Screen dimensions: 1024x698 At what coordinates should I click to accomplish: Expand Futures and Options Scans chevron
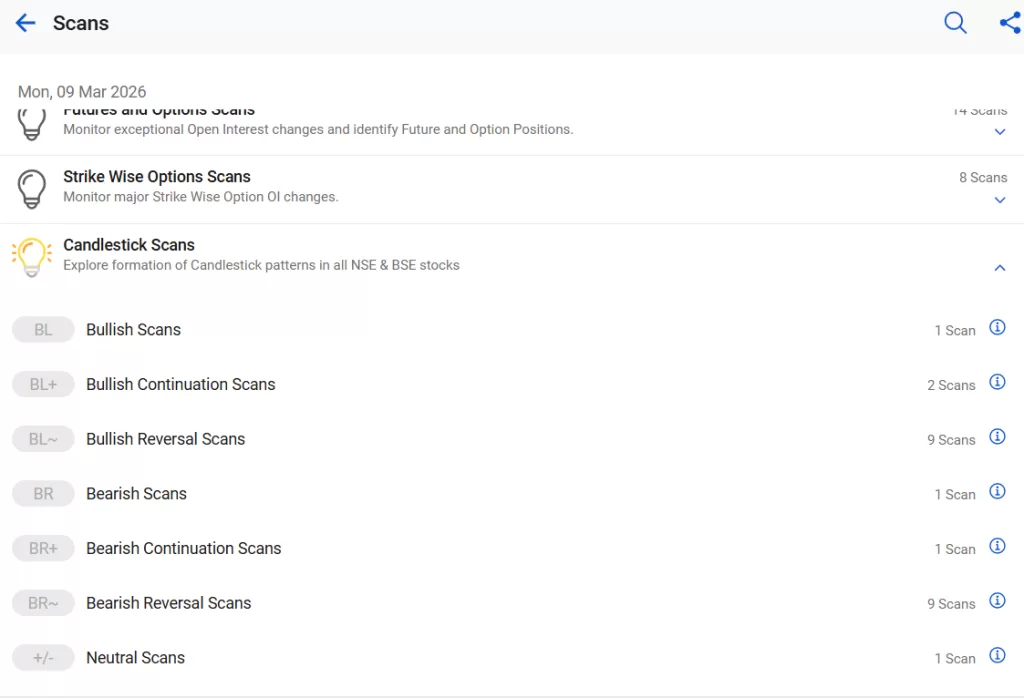(x=999, y=132)
